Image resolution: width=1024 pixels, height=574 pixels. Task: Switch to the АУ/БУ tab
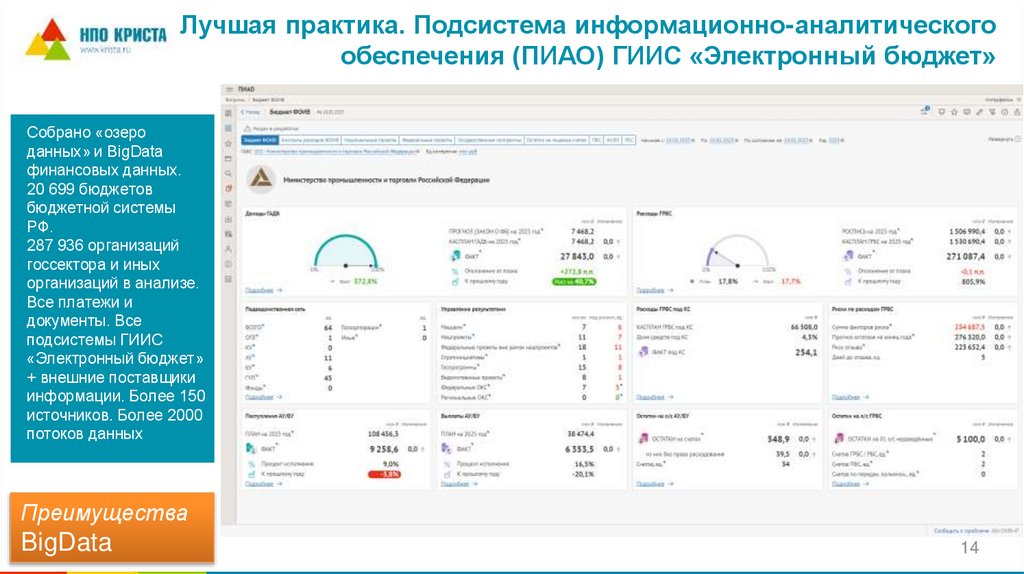pos(612,140)
